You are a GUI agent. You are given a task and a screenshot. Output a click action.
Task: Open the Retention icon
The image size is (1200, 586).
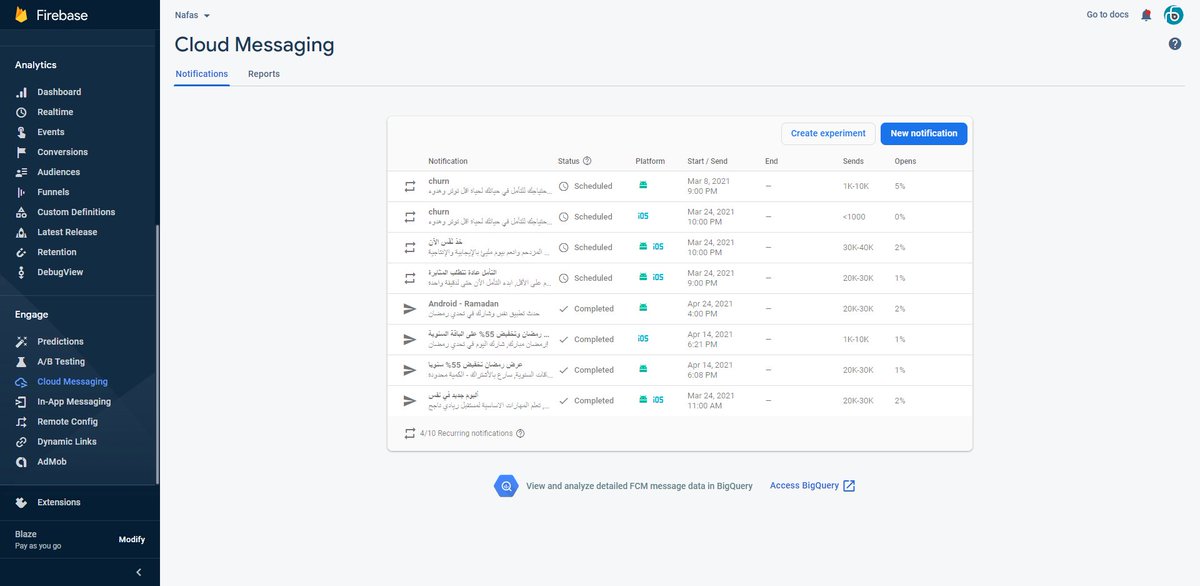tap(21, 252)
